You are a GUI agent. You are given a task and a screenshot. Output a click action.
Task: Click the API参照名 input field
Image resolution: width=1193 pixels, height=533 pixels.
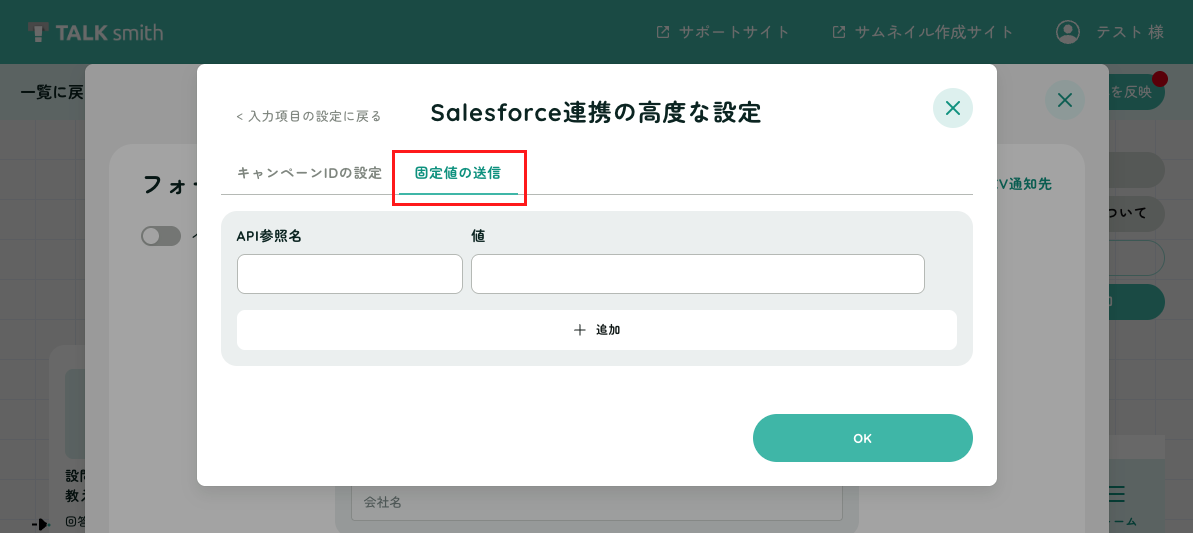click(350, 274)
